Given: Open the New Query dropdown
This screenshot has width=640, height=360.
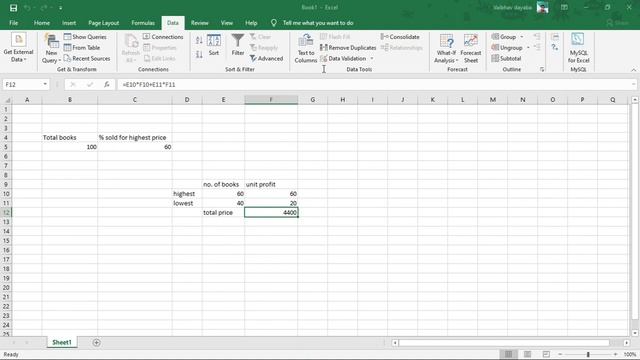Looking at the screenshot, I should click(x=51, y=49).
